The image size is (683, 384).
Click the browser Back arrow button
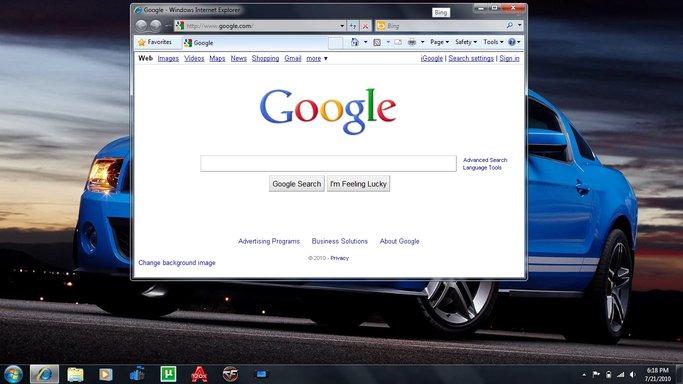click(x=141, y=26)
